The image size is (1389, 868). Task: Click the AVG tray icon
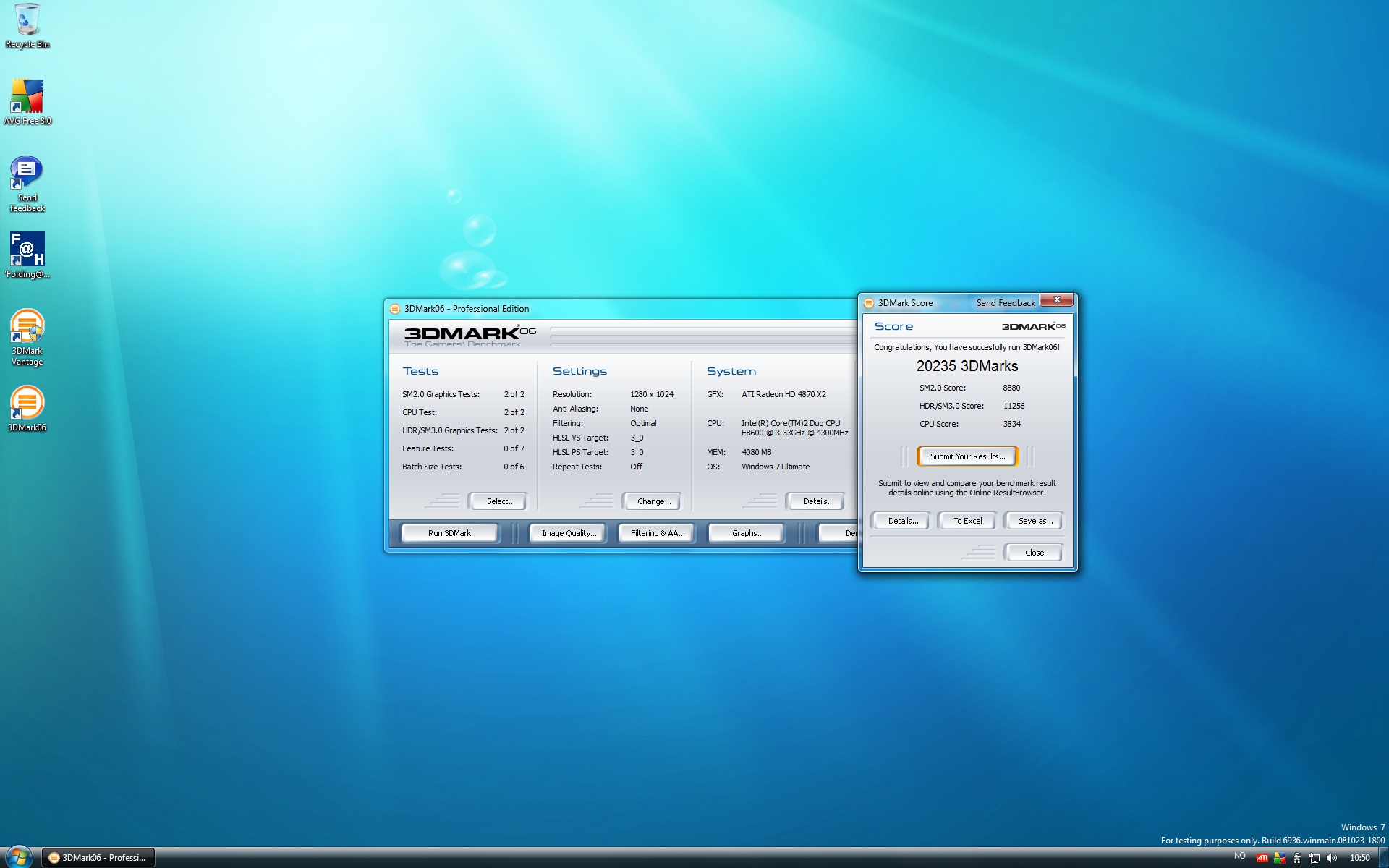[x=1279, y=858]
